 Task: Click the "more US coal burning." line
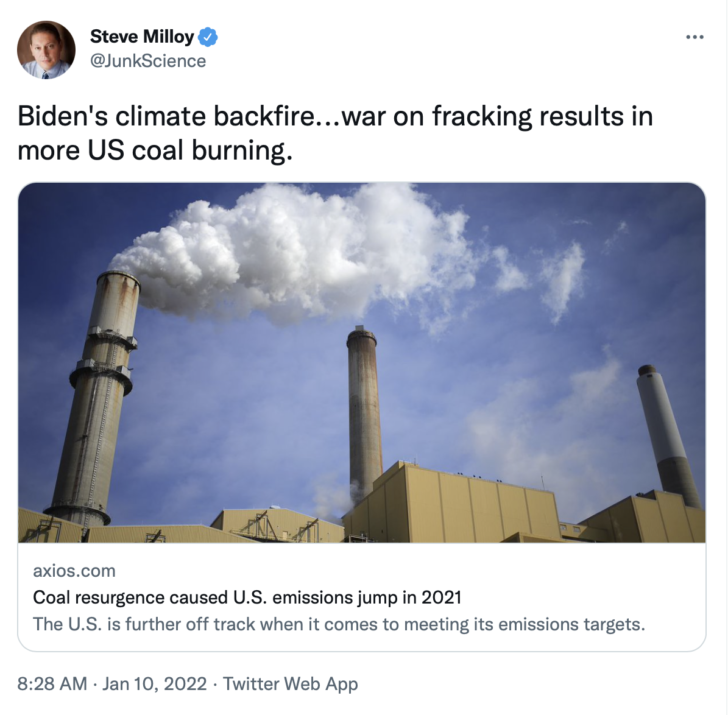pyautogui.click(x=155, y=151)
